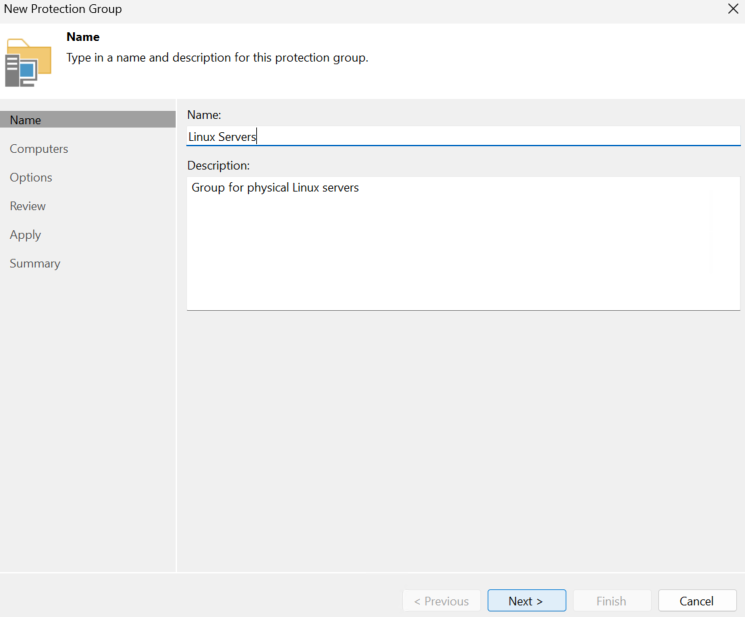The image size is (745, 617).
Task: Click the bold Name header title
Action: point(83,37)
